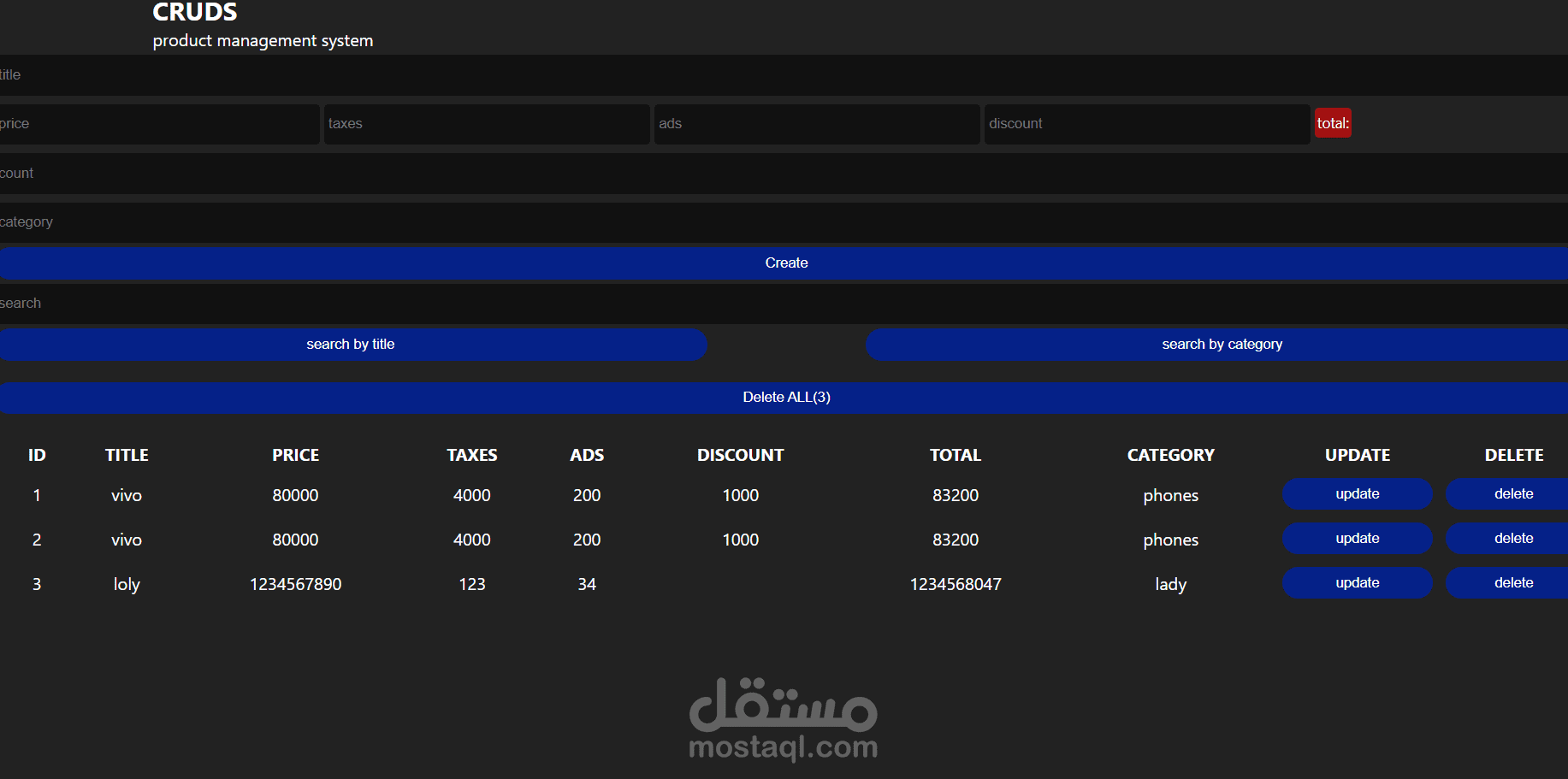Click price 1234567890 cell
The height and width of the screenshot is (779, 1568).
pos(296,584)
